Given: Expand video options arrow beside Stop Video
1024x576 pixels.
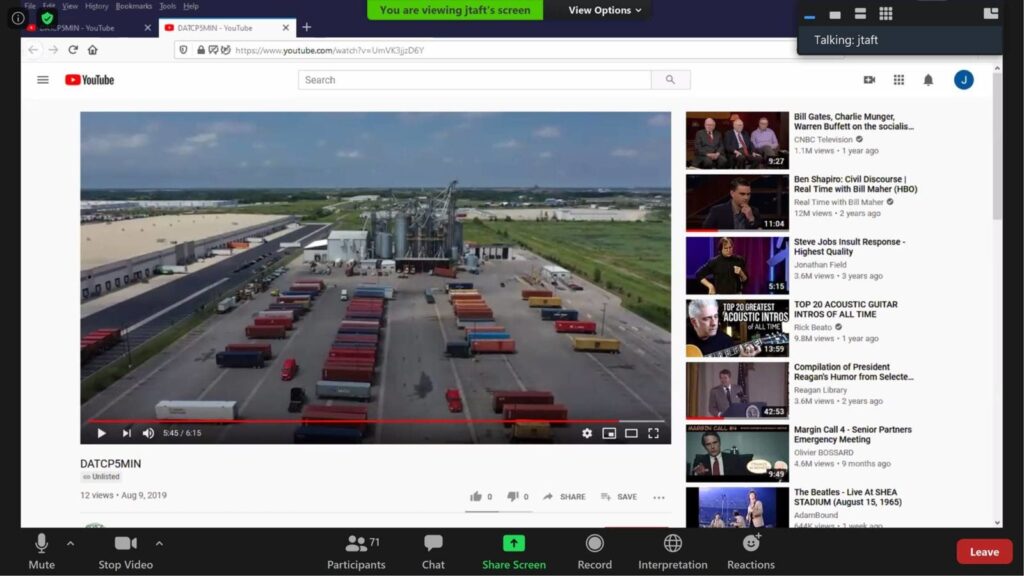Looking at the screenshot, I should tap(159, 543).
